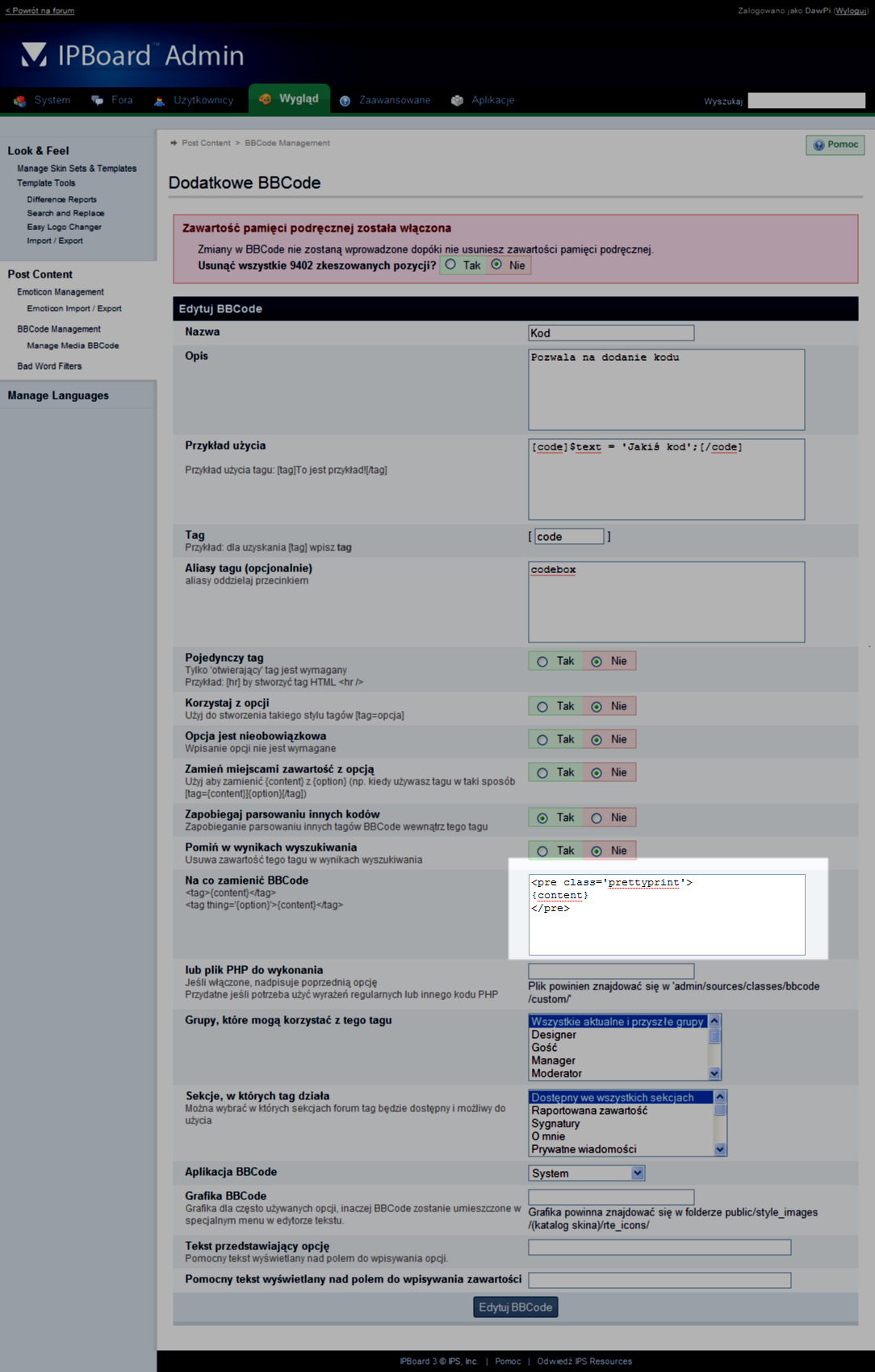Open Manage Skin Sets & Templates
This screenshot has width=875, height=1372.
click(x=77, y=169)
